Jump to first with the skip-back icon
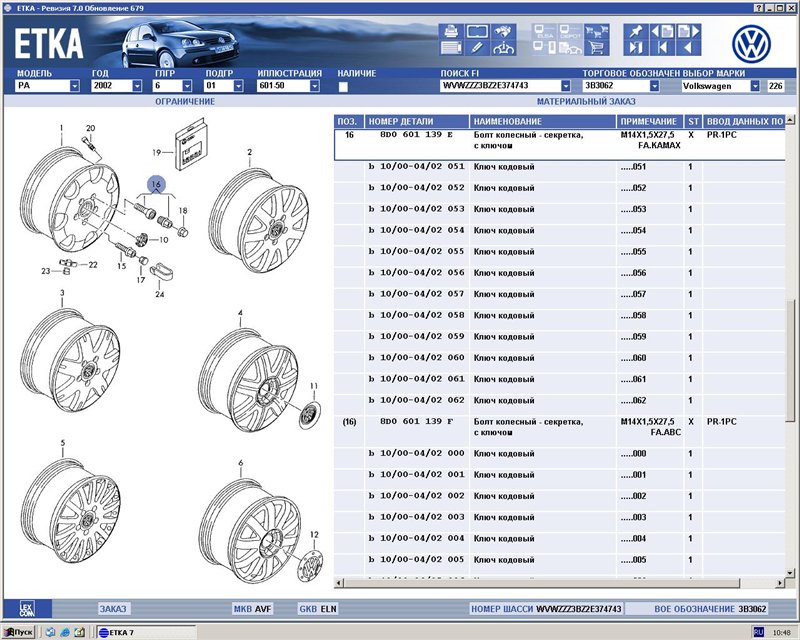This screenshot has width=800, height=640. pyautogui.click(x=662, y=48)
